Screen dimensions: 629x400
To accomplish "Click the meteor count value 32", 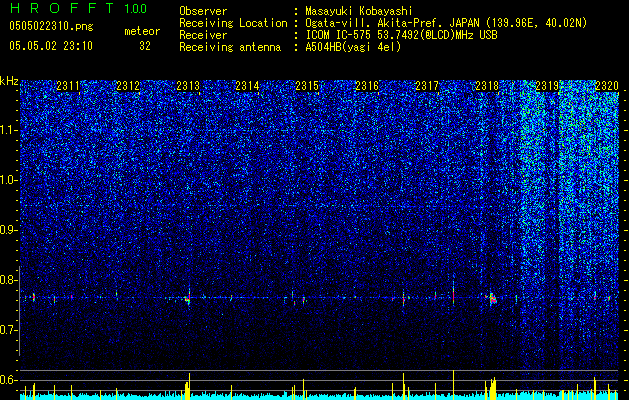I will pyautogui.click(x=145, y=46).
